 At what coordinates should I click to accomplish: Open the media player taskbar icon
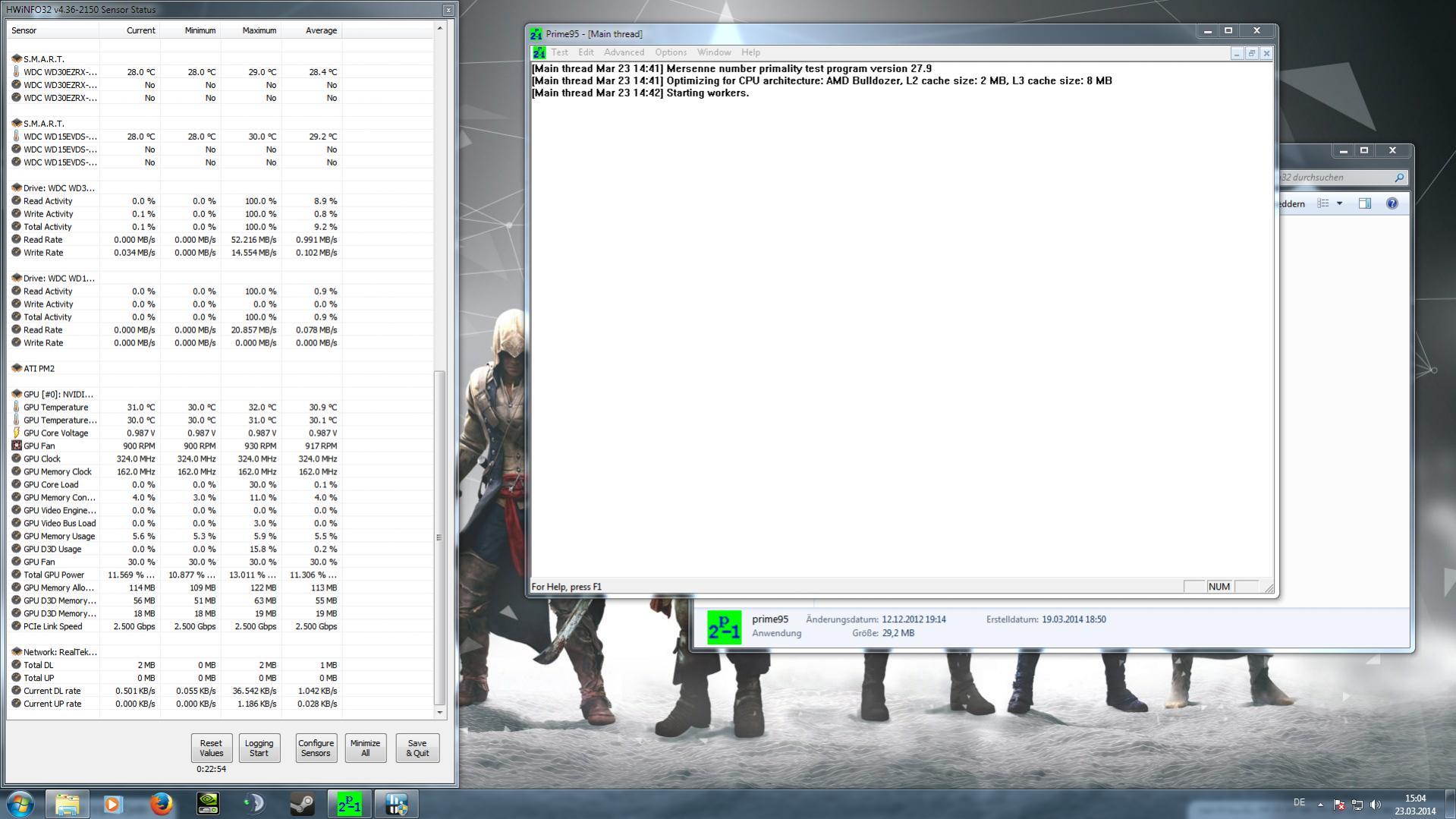113,804
